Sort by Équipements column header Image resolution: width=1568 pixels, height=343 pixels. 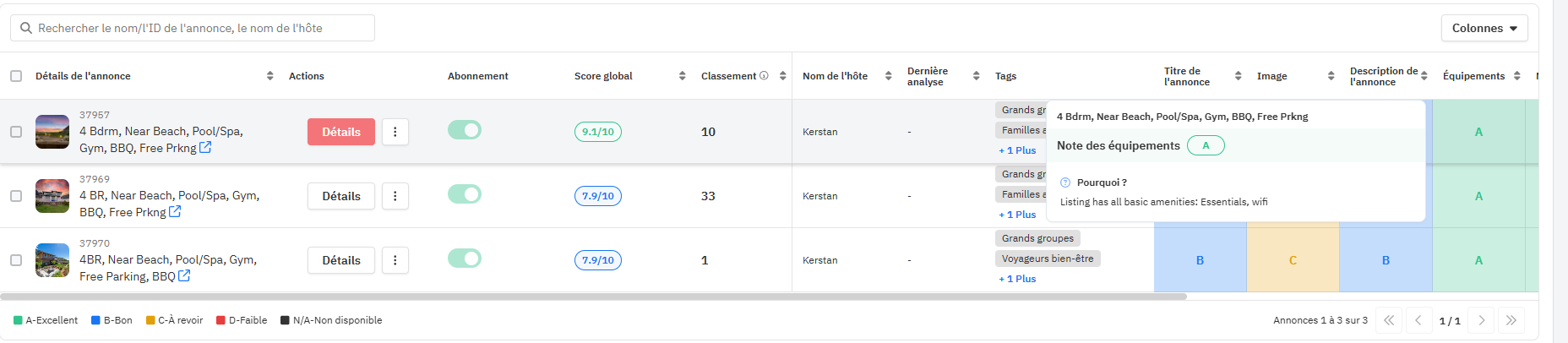coord(1516,76)
